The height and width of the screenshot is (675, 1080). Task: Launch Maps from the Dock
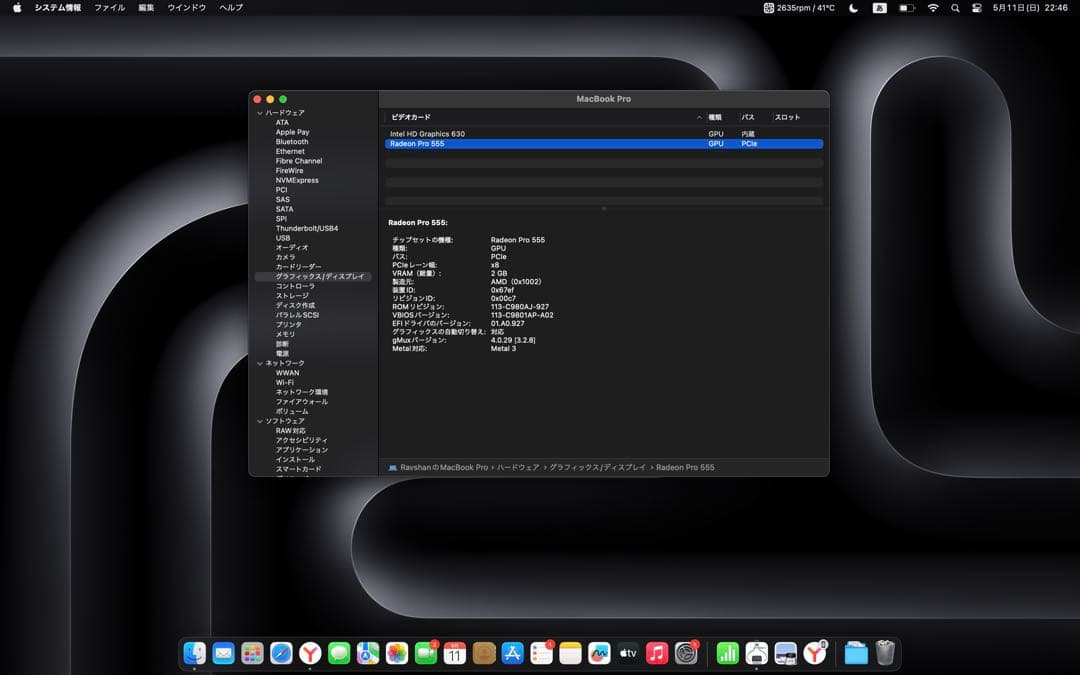pos(368,652)
